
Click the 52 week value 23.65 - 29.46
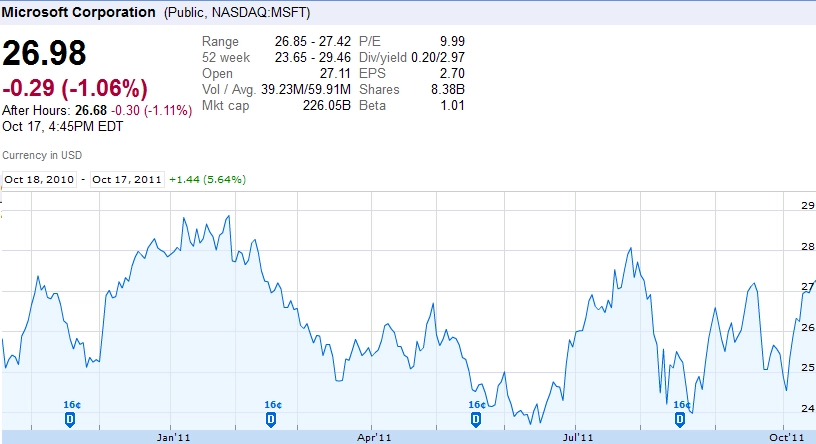click(x=313, y=57)
